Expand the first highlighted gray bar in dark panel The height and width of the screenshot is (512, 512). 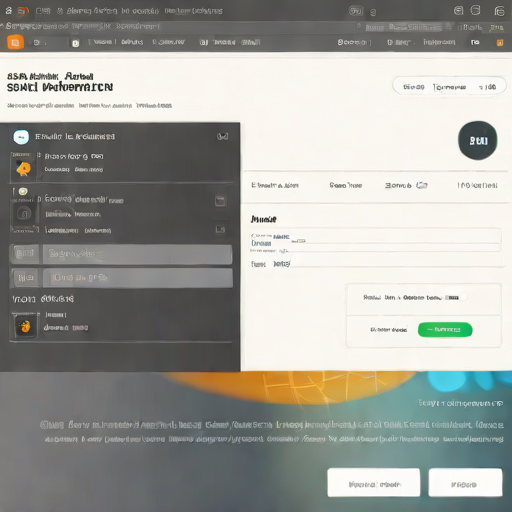tap(121, 254)
